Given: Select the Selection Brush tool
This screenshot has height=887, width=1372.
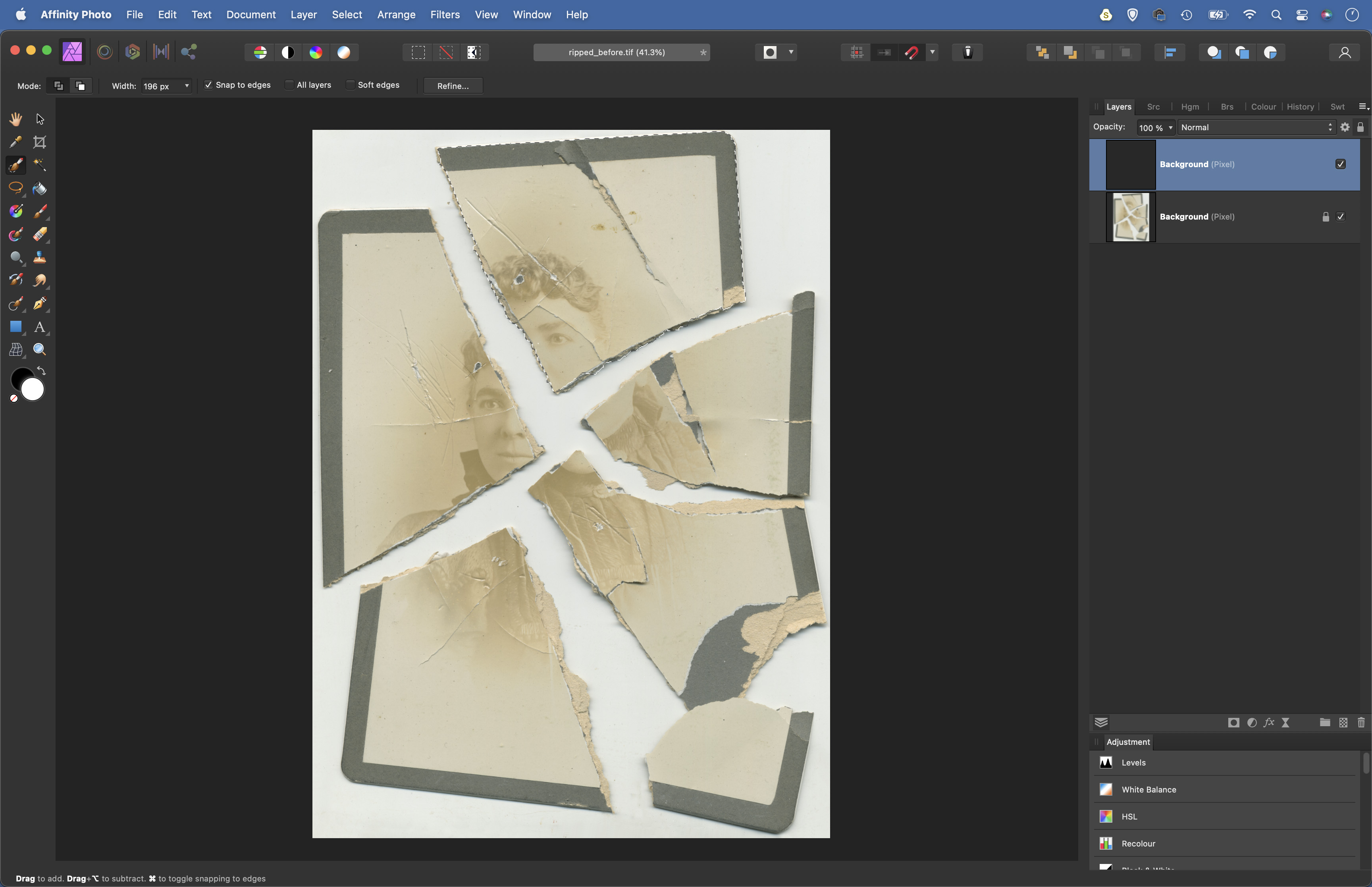Looking at the screenshot, I should (x=15, y=165).
